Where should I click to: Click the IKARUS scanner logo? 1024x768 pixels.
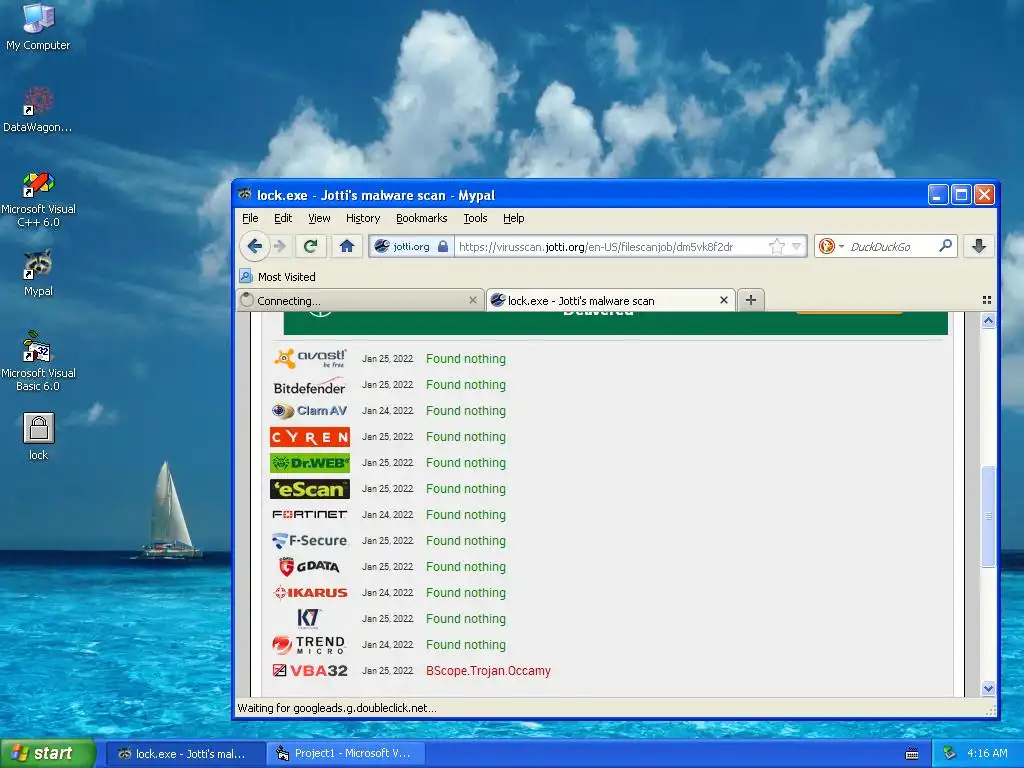click(310, 592)
